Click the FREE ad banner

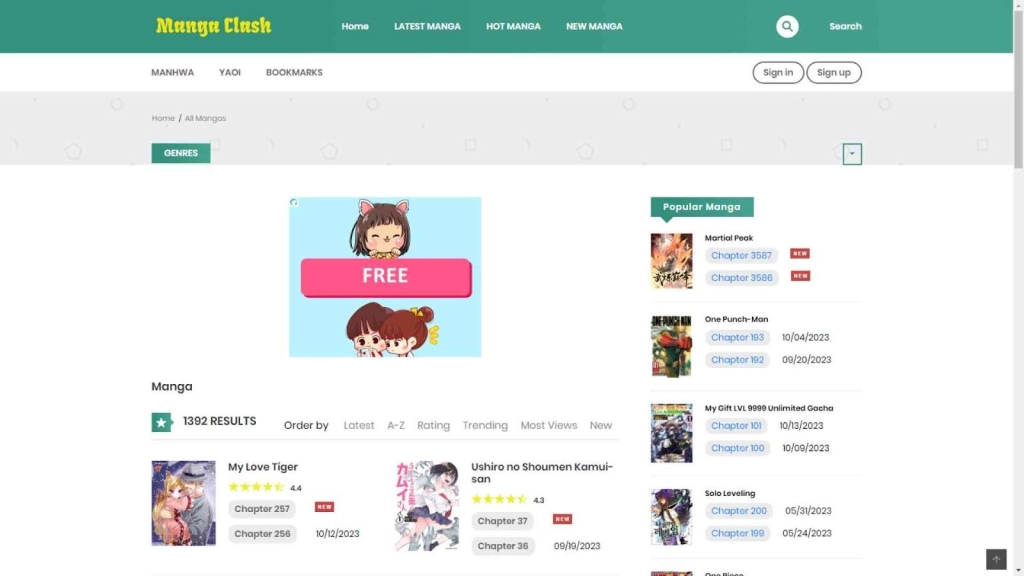click(x=385, y=277)
